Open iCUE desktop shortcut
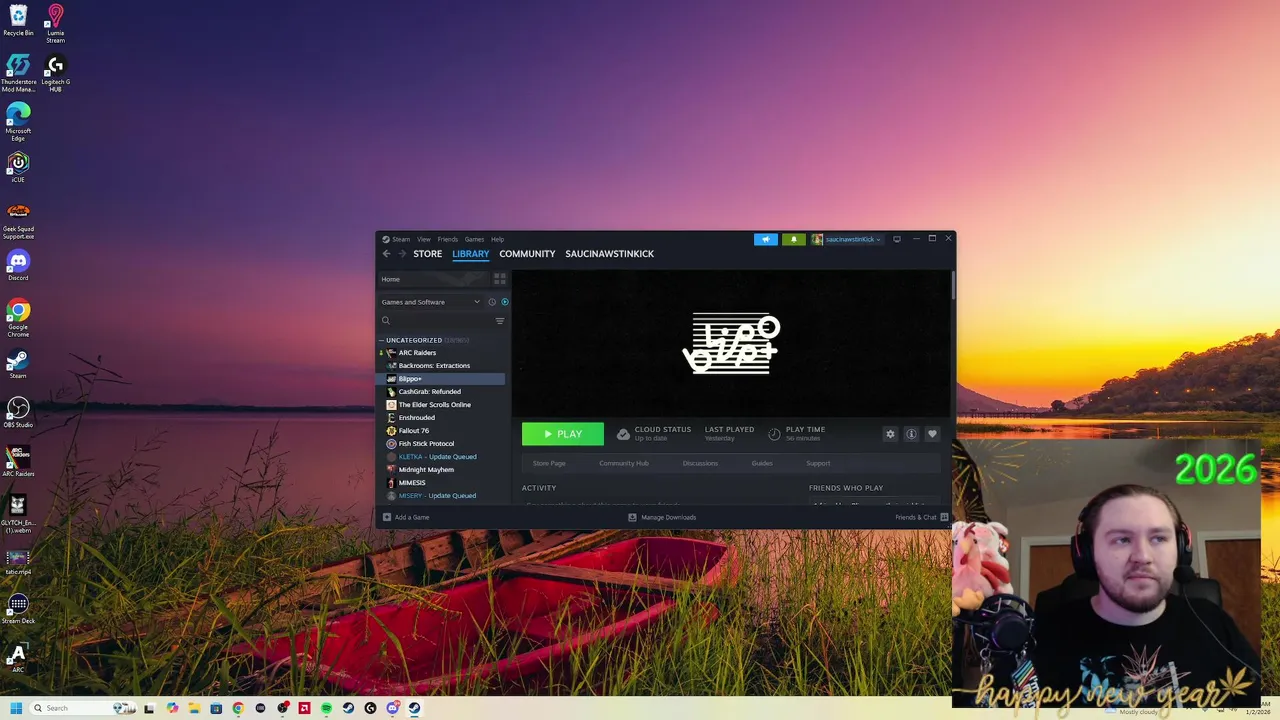This screenshot has height=720, width=1280. pos(18,167)
